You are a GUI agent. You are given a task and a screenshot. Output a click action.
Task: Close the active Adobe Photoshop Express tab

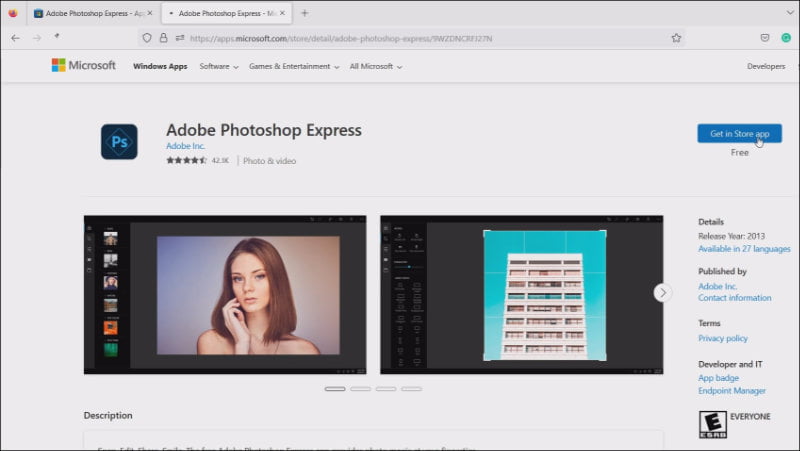282,13
